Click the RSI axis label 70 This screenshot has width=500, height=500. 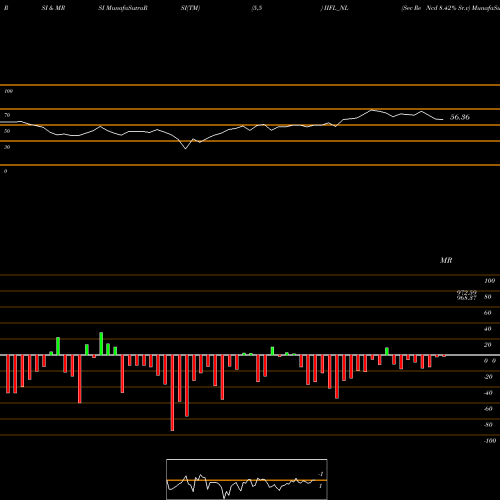pyautogui.click(x=7, y=115)
